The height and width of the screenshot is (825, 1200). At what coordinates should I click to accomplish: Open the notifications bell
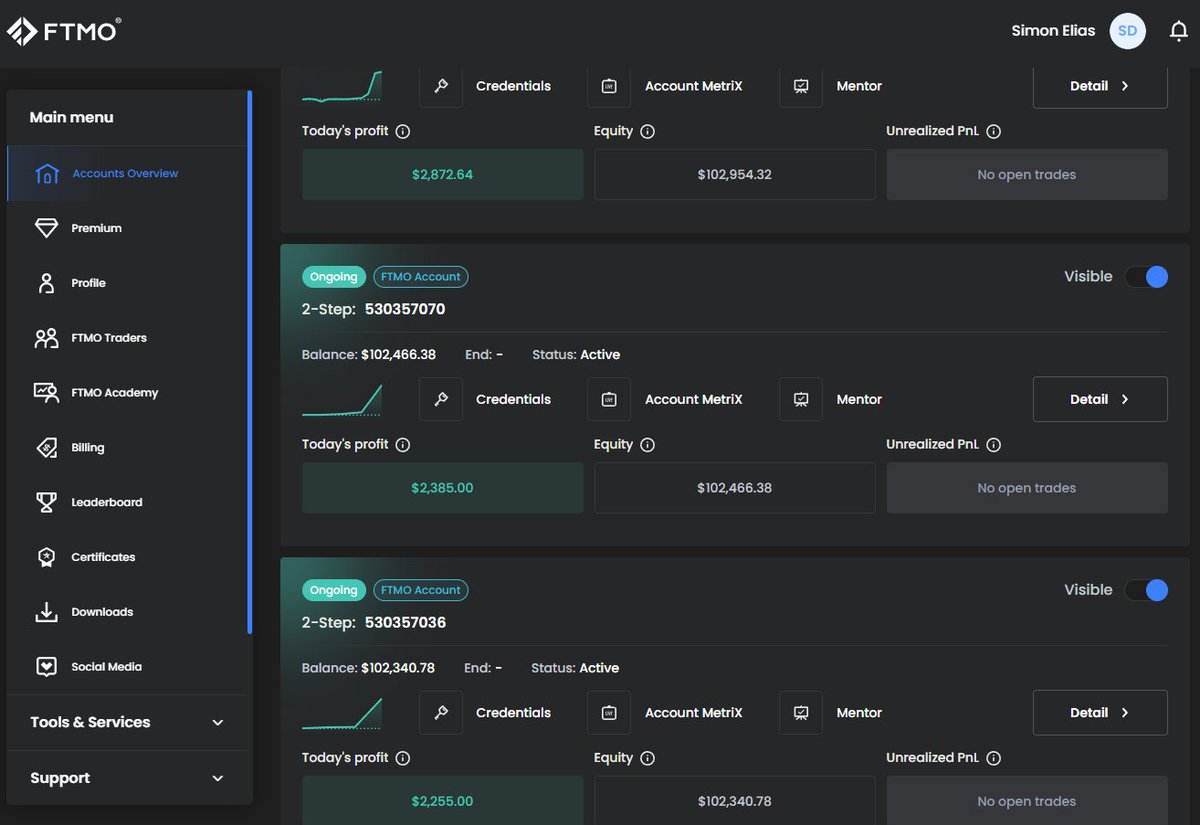pyautogui.click(x=1179, y=31)
